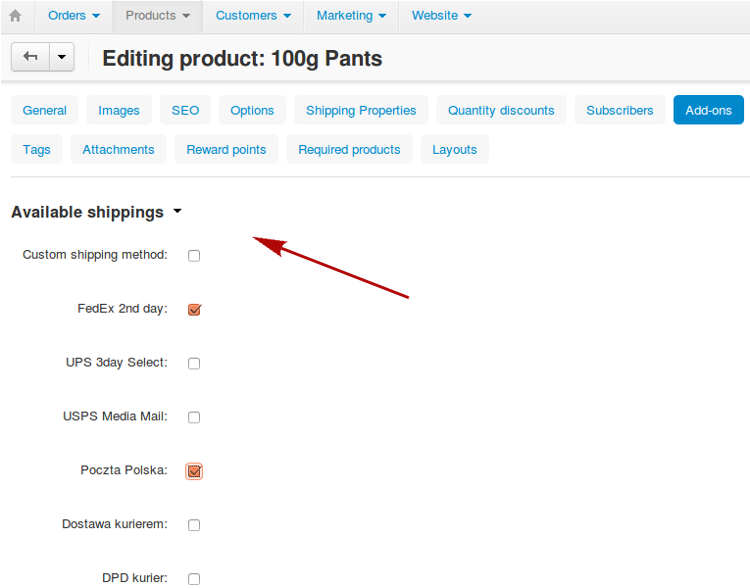Tick the USPS Media Mail checkbox

(x=194, y=417)
